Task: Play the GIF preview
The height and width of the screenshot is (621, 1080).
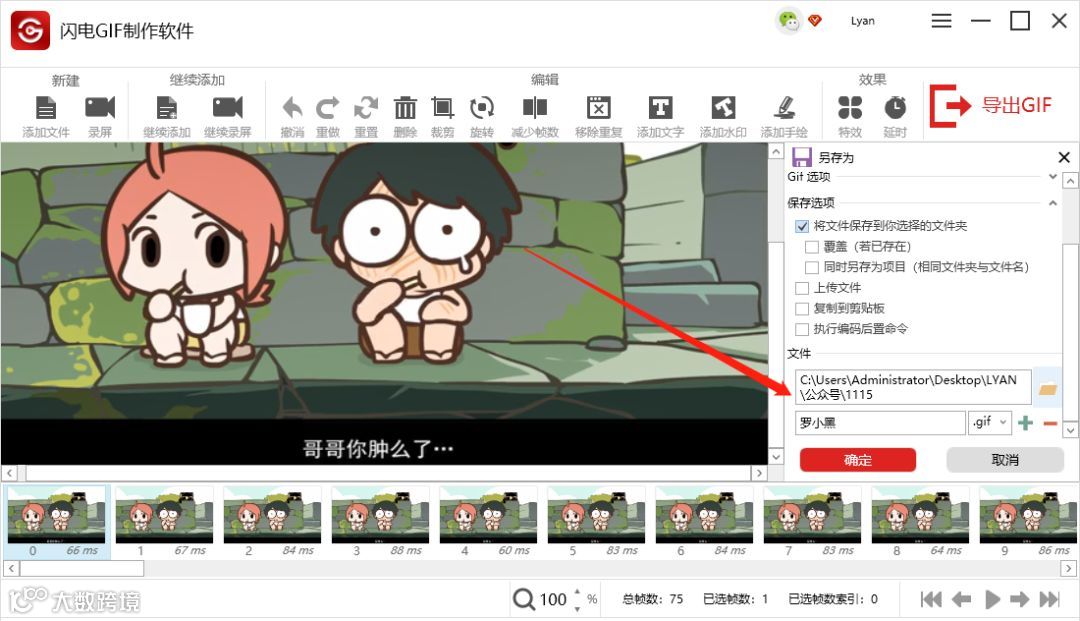Action: [x=993, y=599]
